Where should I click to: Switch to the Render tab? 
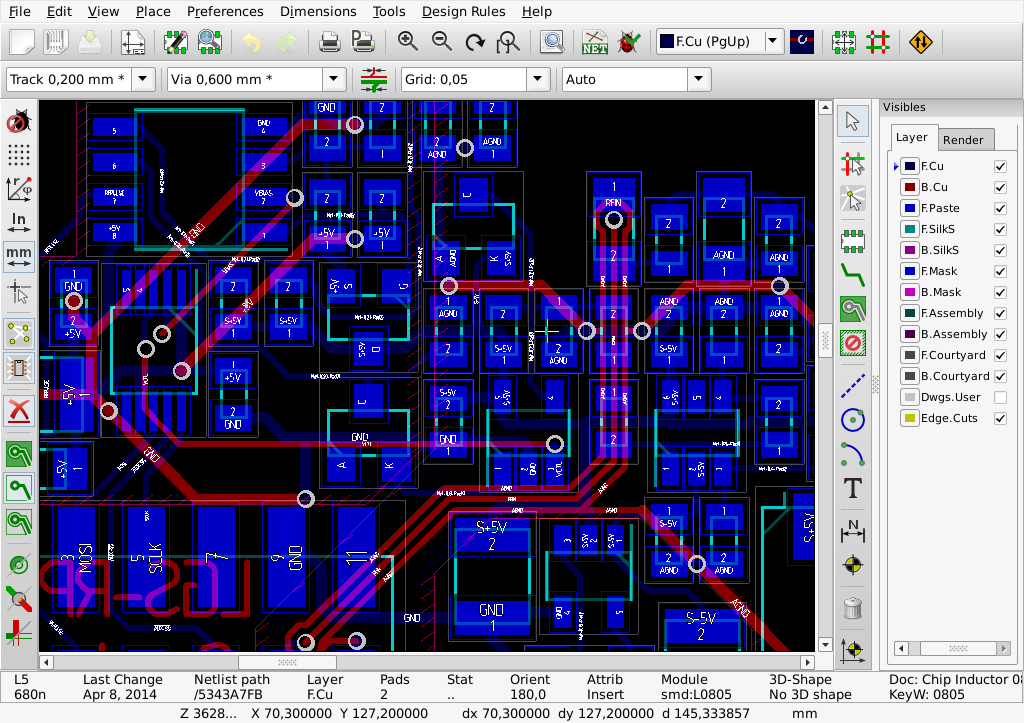[x=963, y=140]
